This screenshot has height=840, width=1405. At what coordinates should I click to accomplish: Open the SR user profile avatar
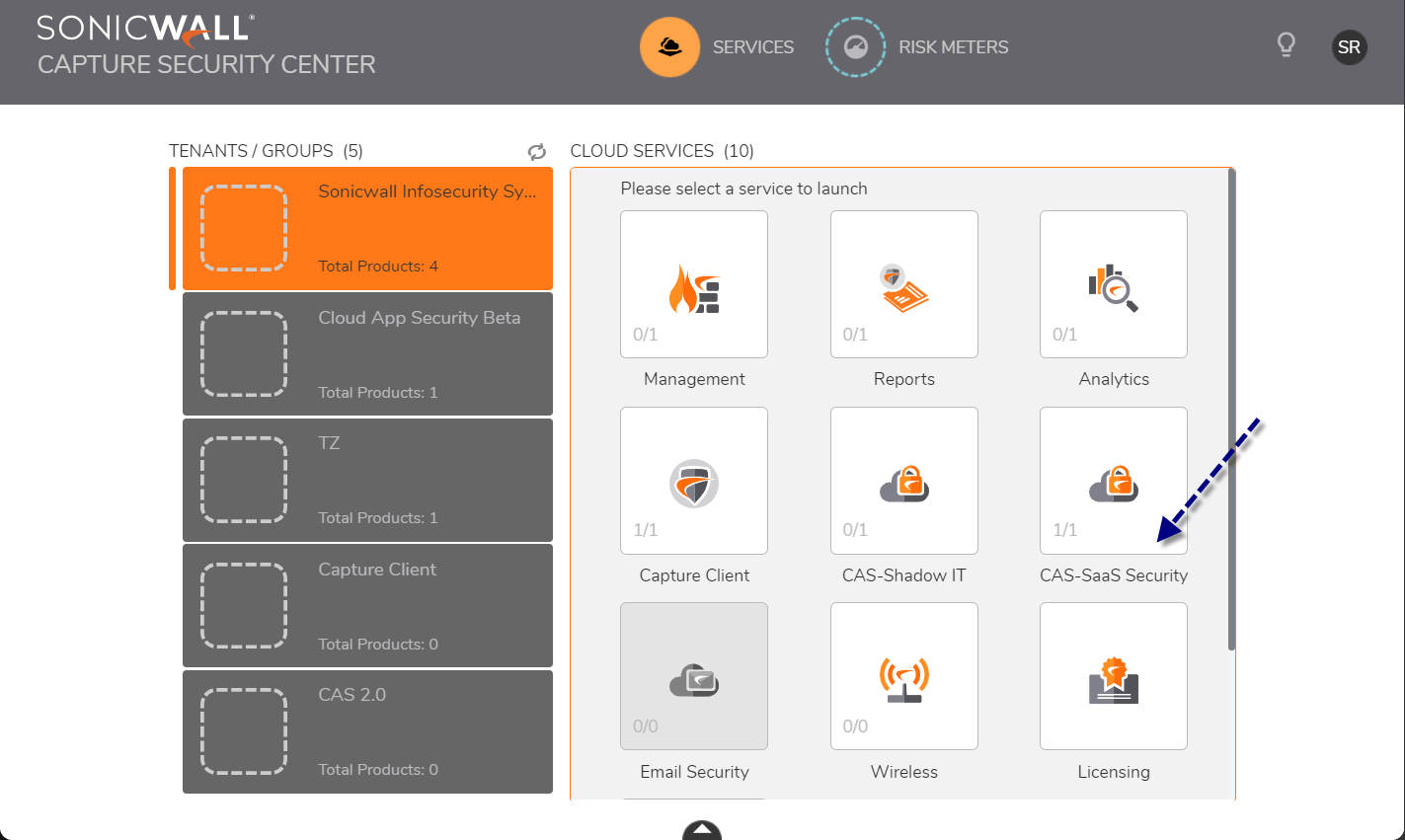coord(1349,47)
